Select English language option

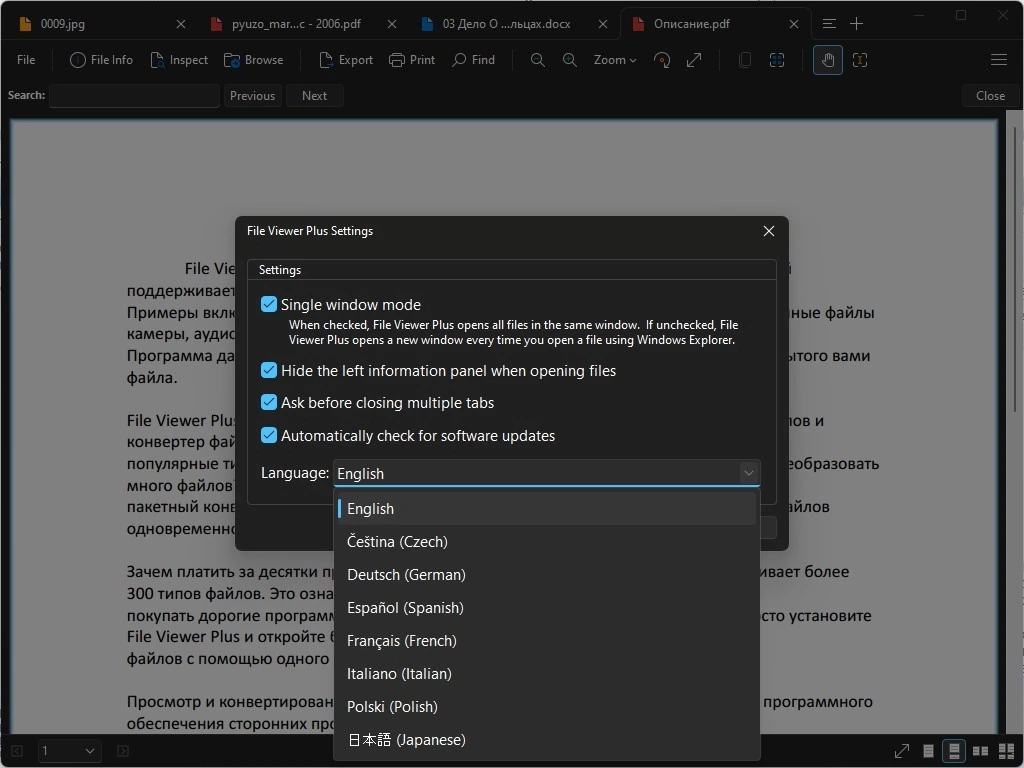coord(547,509)
